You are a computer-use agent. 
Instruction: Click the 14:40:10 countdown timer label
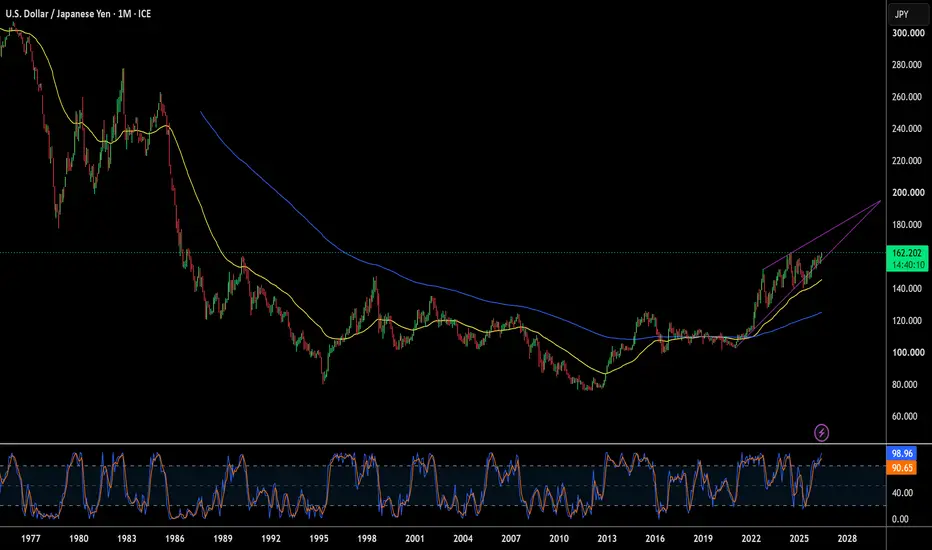907,265
